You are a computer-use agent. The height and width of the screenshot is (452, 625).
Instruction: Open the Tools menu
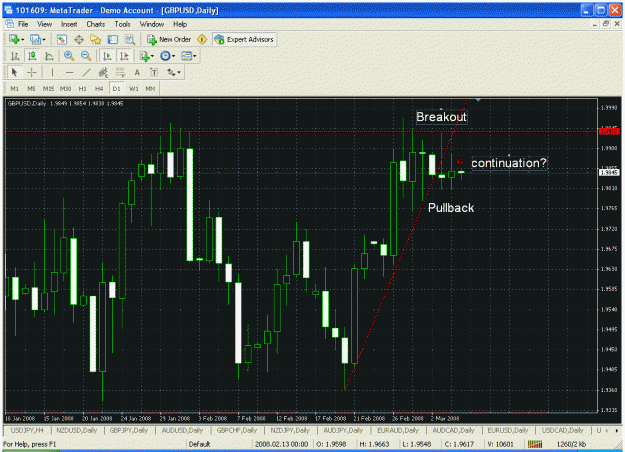pyautogui.click(x=122, y=24)
